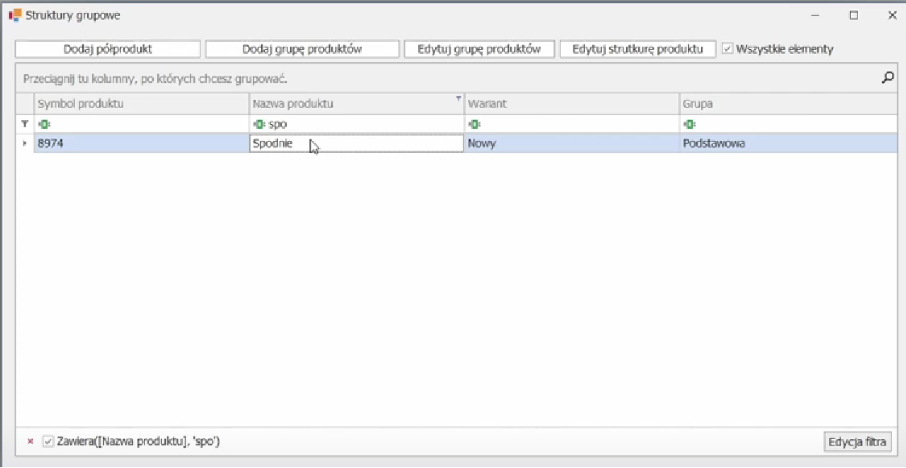Image resolution: width=906 pixels, height=468 pixels.
Task: Remove the active filter with red X
Action: click(30, 441)
